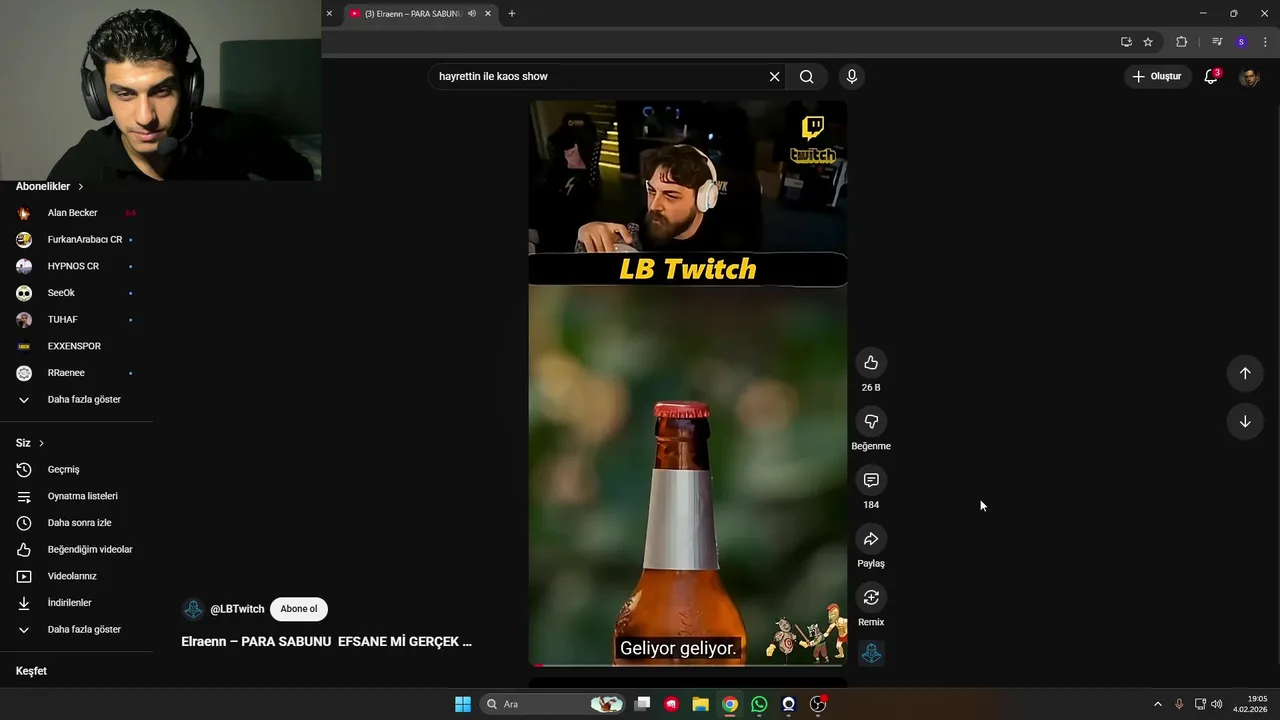
Task: Open EXXENSPOR channel in sidebar
Action: point(78,346)
